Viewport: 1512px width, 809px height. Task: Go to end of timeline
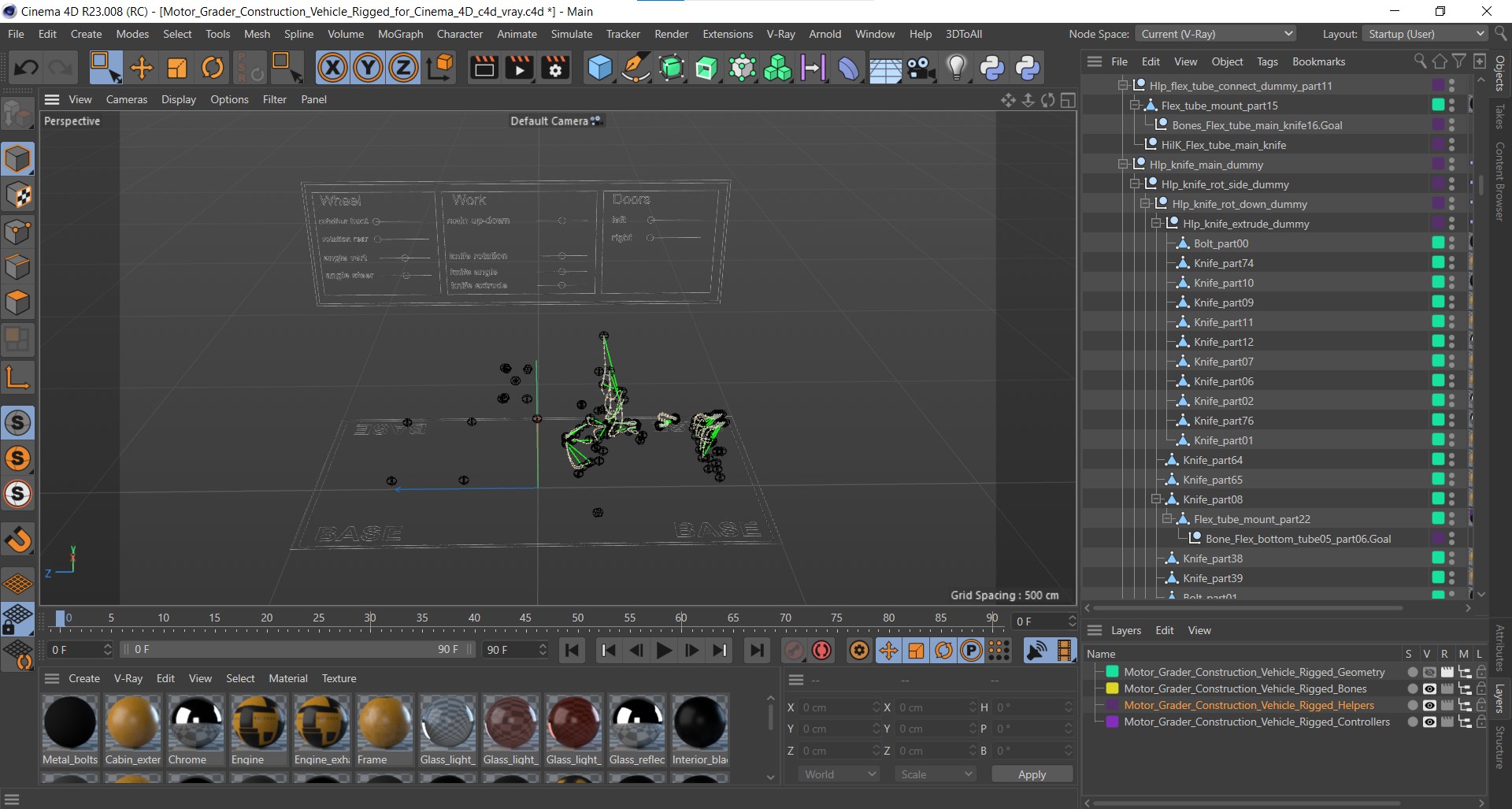click(x=756, y=650)
